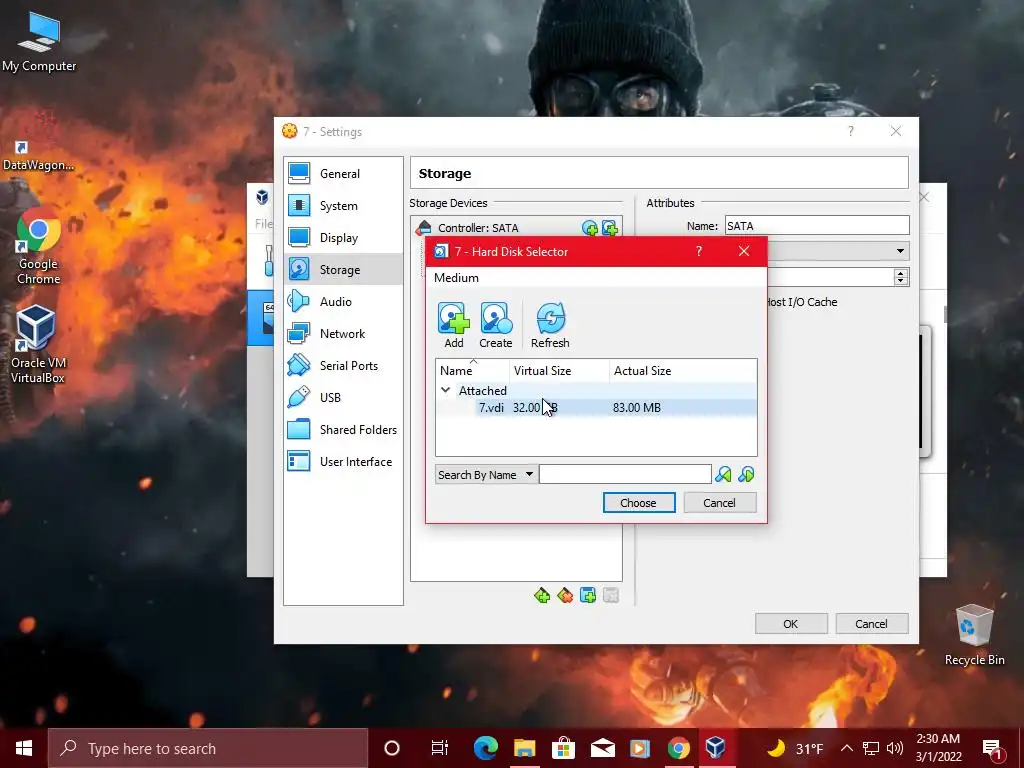Sort by Actual Size column header

point(683,371)
